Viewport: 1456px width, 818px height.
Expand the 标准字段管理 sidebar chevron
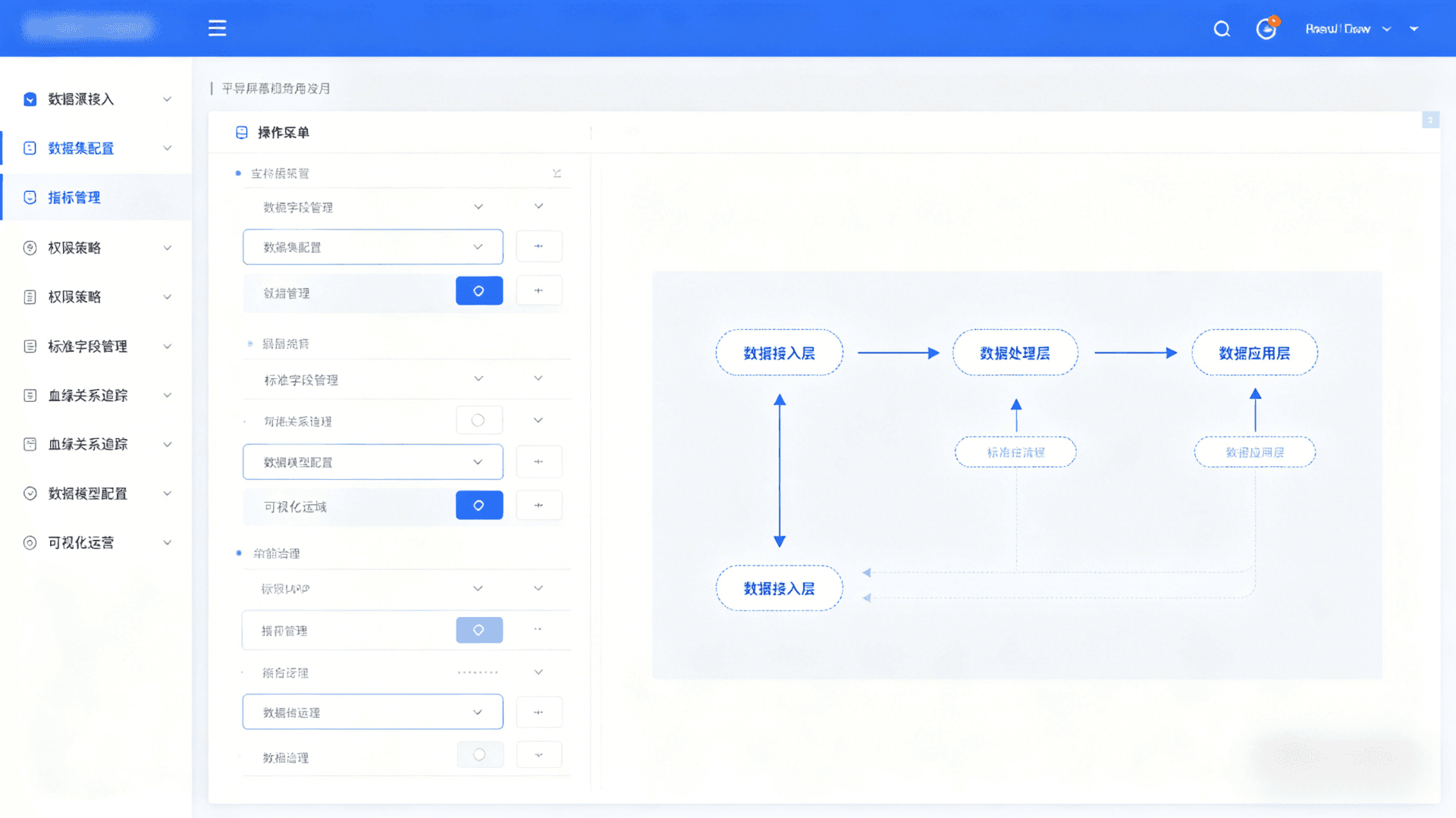click(168, 346)
